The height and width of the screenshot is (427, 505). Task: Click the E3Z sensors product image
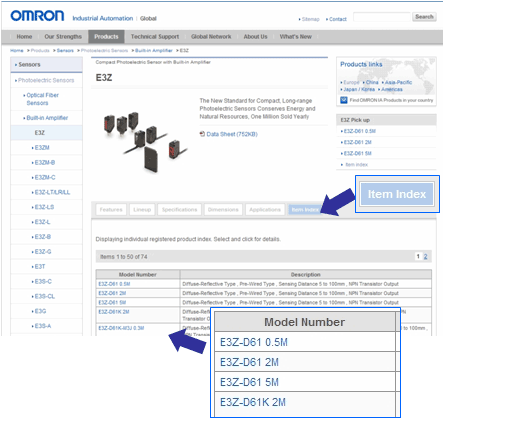pos(144,141)
